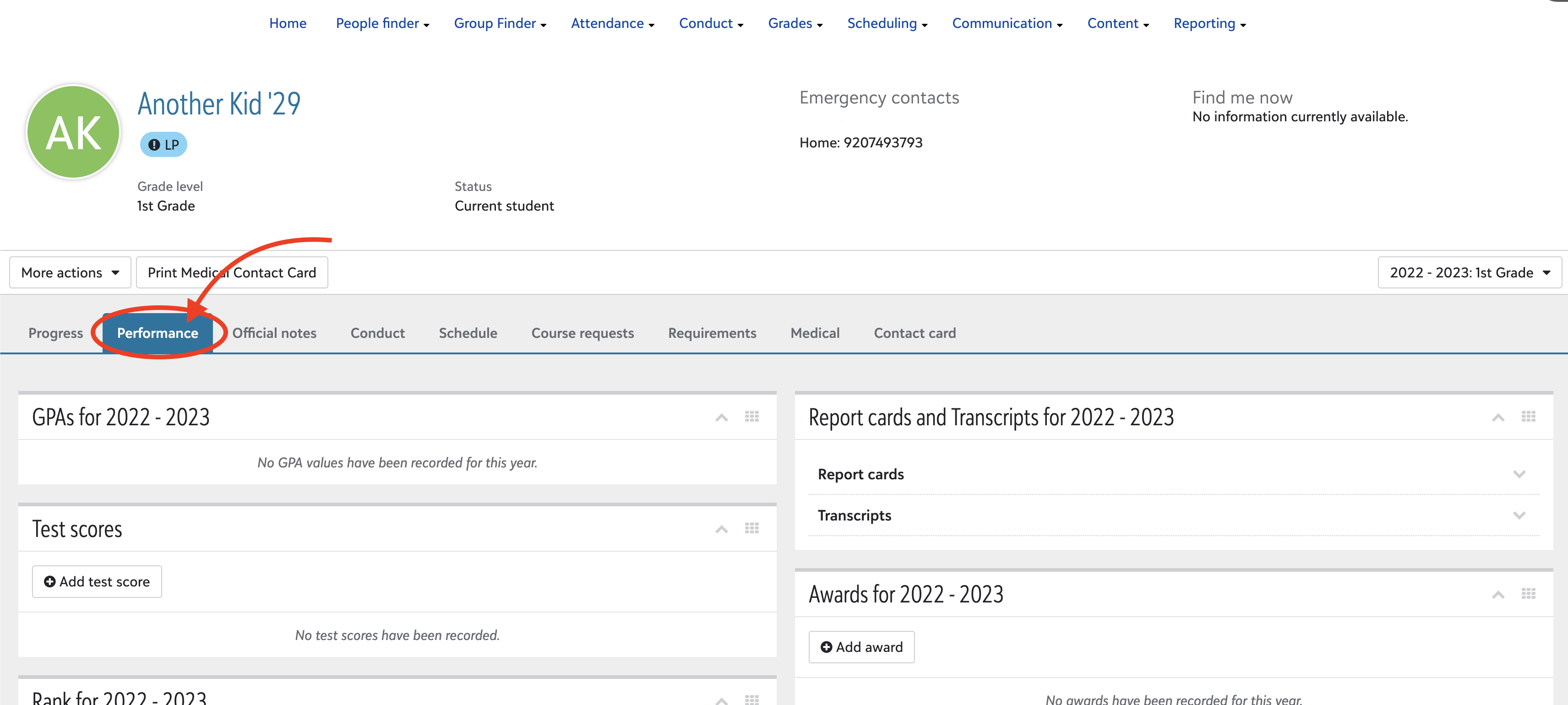Collapse the Awards for 2022 - 2023 panel
The image size is (1568, 705).
pos(1498,594)
